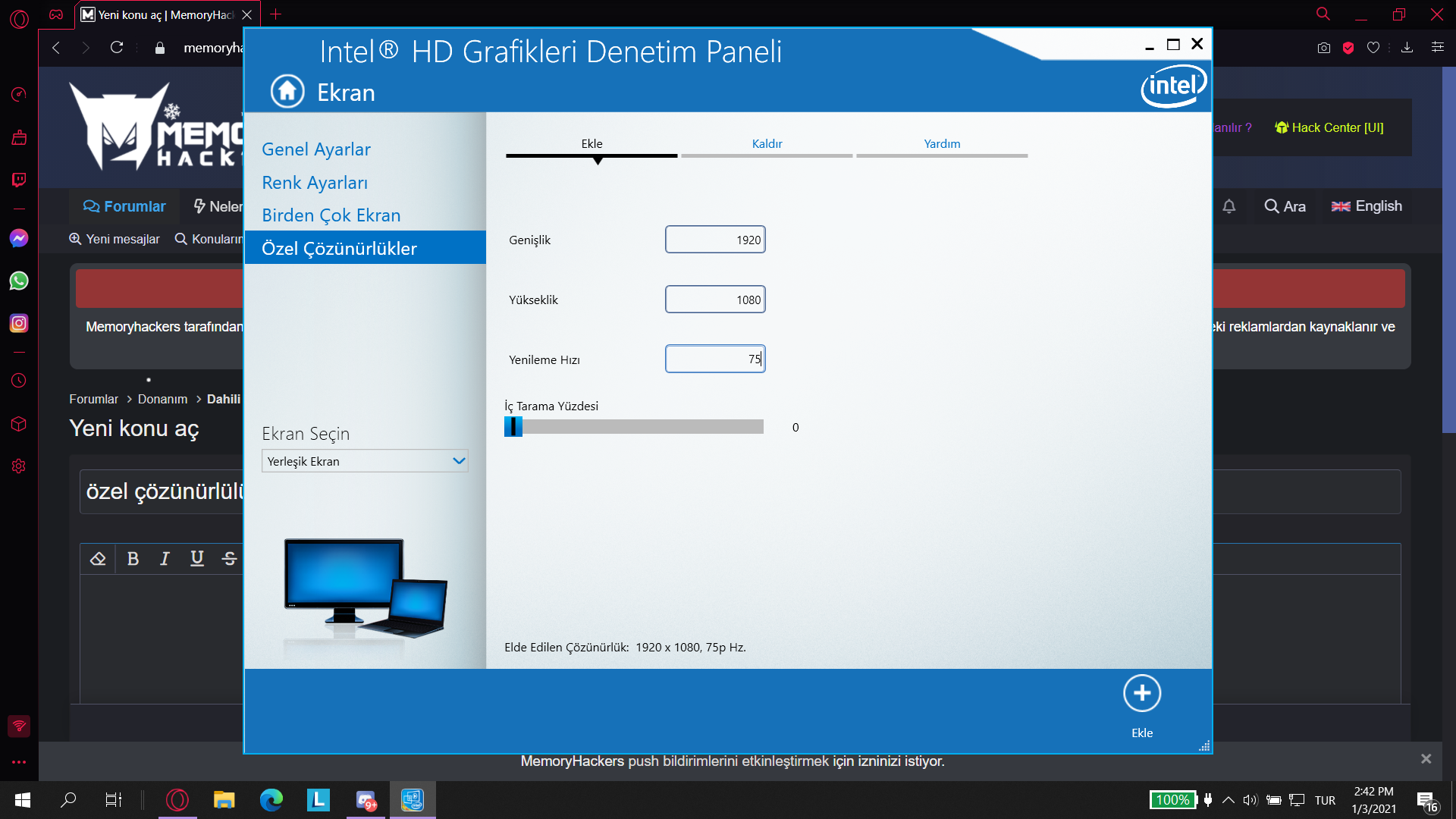Click Forumlar breadcrumb link

[x=93, y=399]
